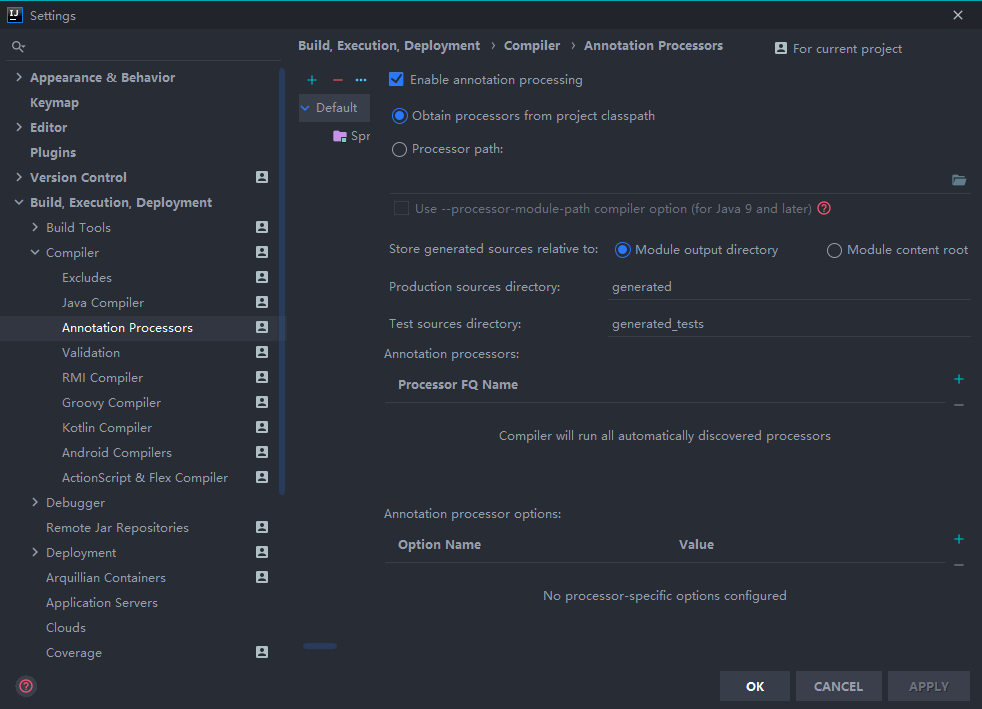Click the Production sources directory field

point(788,287)
